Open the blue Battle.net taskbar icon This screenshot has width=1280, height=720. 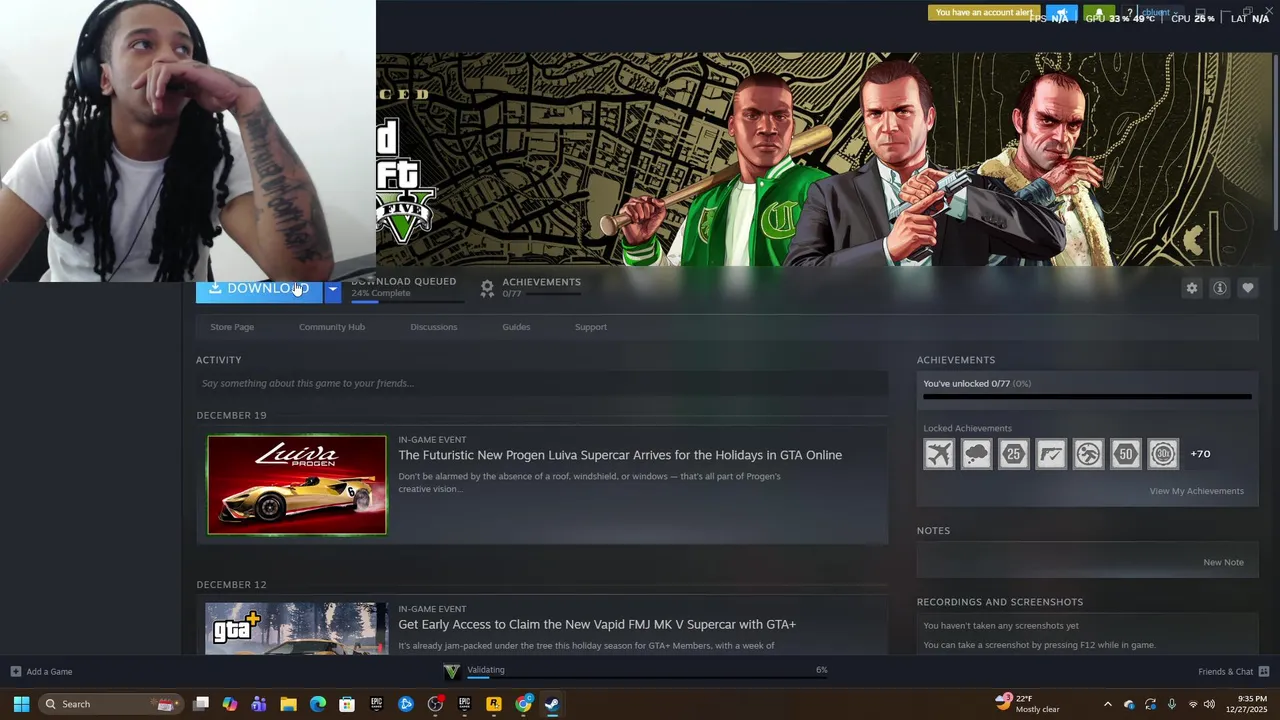pyautogui.click(x=406, y=704)
